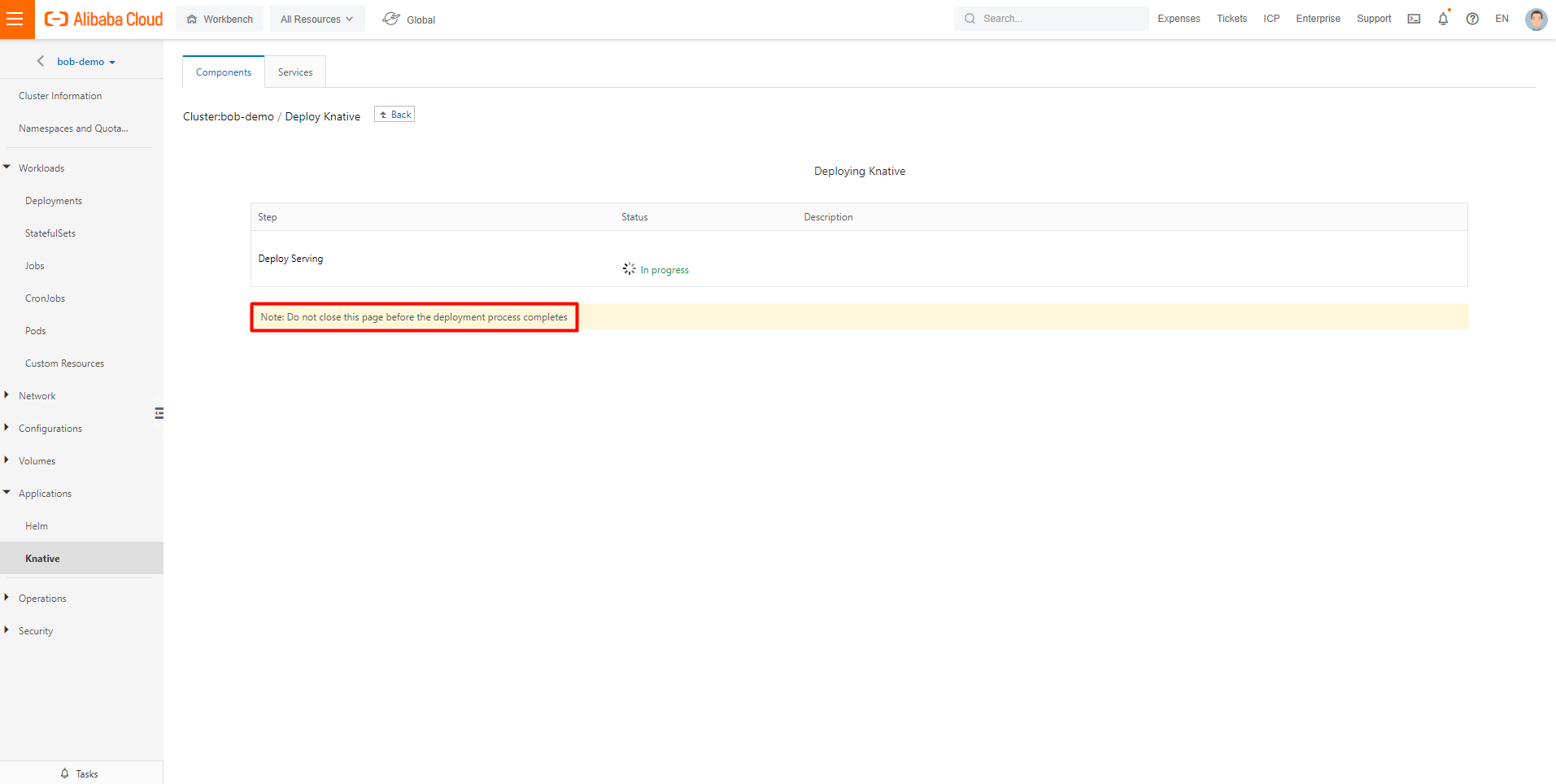The image size is (1556, 784).
Task: Go back using the left chevron by bob-demo
Action: (41, 61)
